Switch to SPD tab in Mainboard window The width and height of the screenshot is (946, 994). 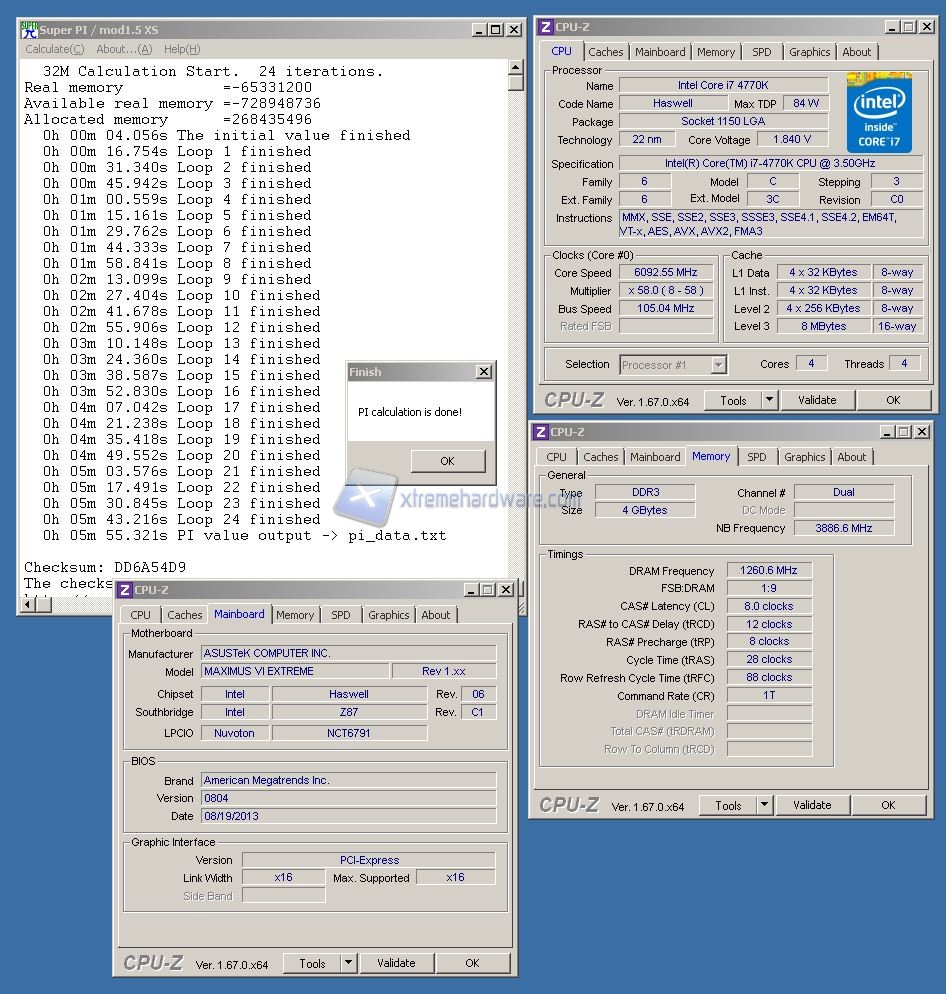tap(341, 615)
